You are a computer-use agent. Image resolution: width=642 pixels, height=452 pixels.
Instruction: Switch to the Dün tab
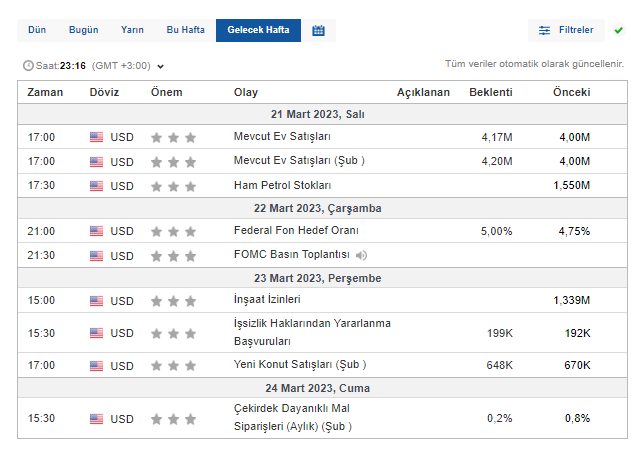37,30
